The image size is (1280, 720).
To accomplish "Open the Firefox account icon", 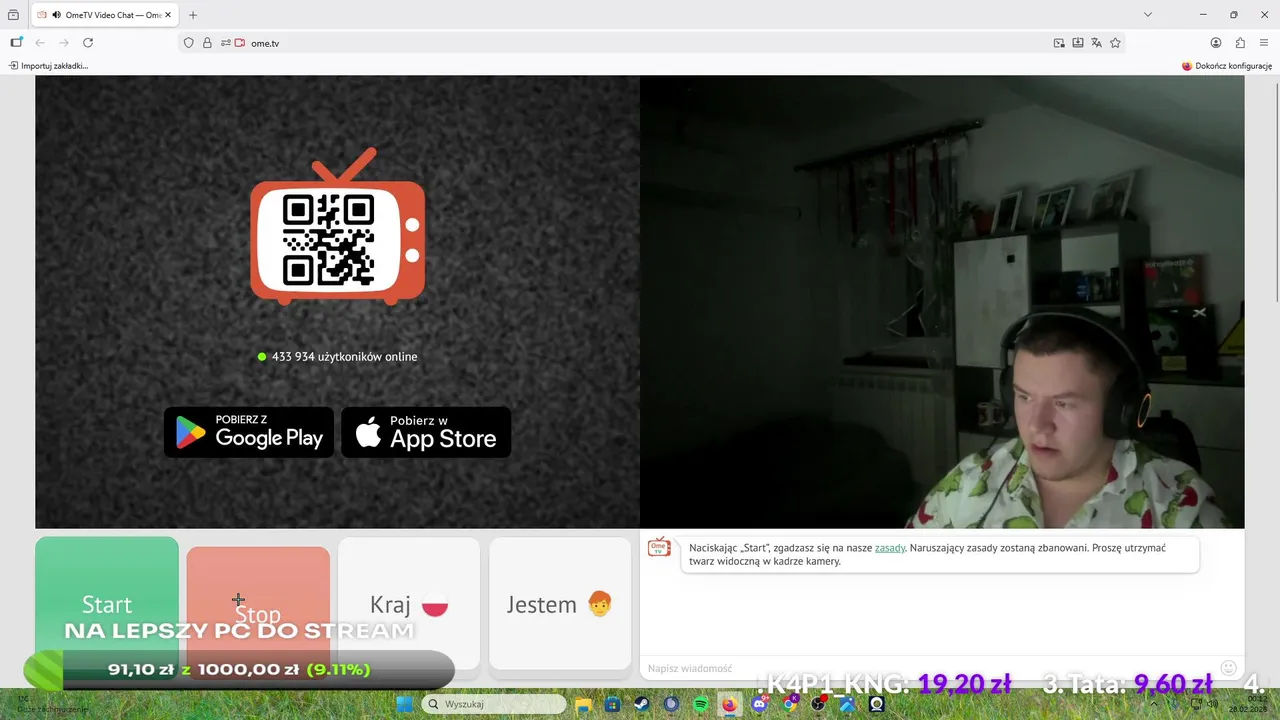I will 1216,43.
